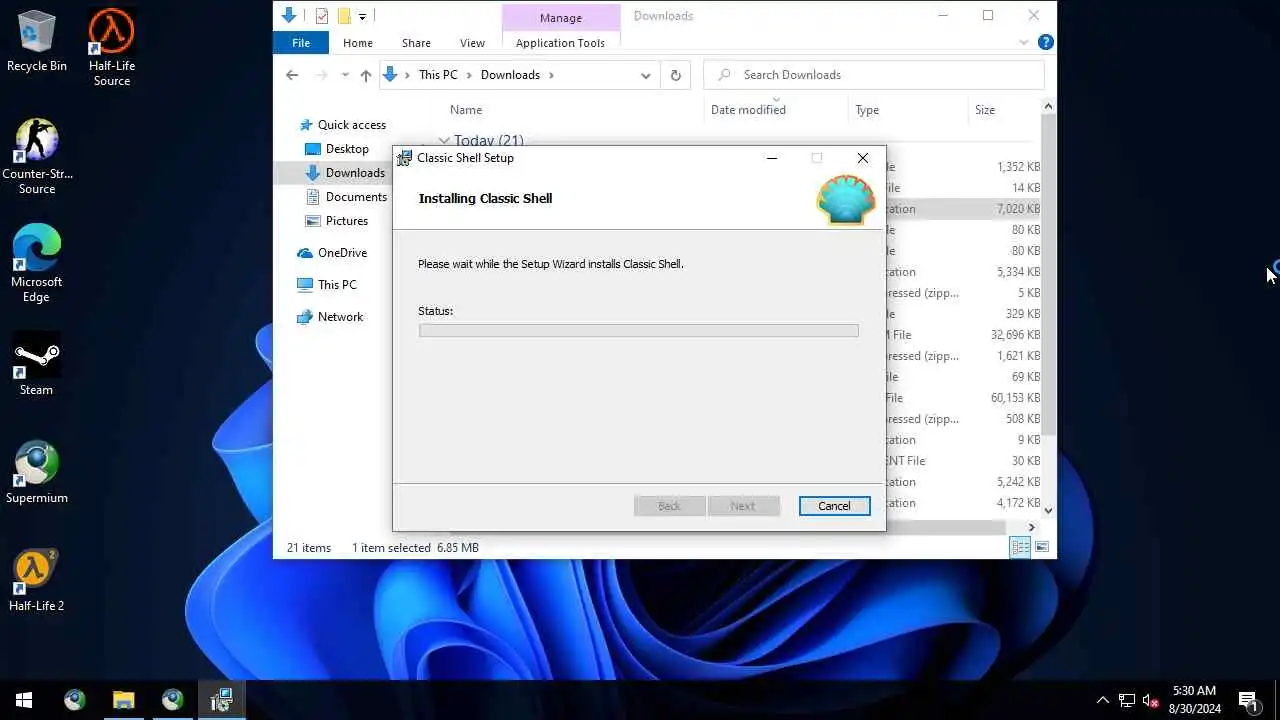This screenshot has width=1280, height=720.
Task: Open File Explorer from the taskbar
Action: pyautogui.click(x=124, y=700)
